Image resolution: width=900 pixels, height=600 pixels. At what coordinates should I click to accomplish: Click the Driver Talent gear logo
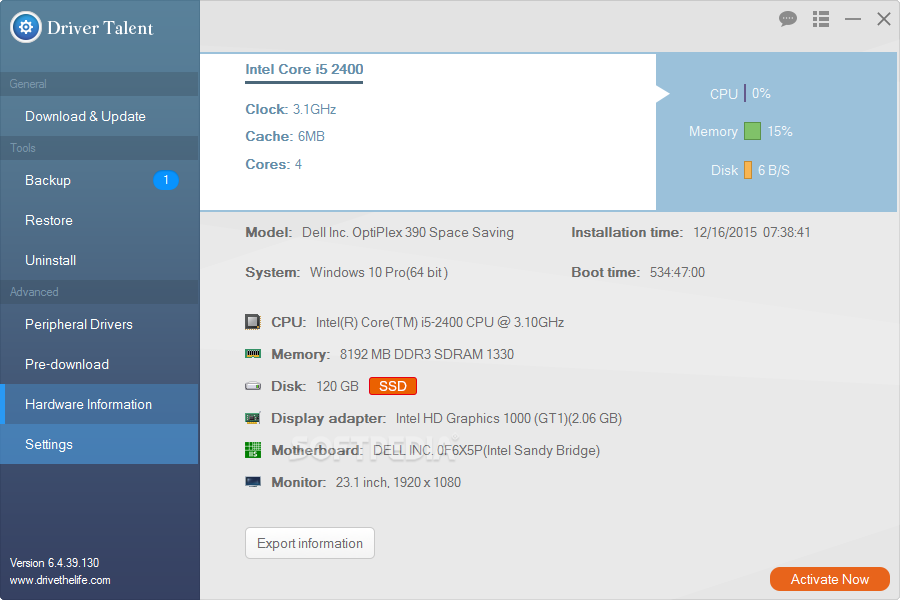(x=25, y=27)
